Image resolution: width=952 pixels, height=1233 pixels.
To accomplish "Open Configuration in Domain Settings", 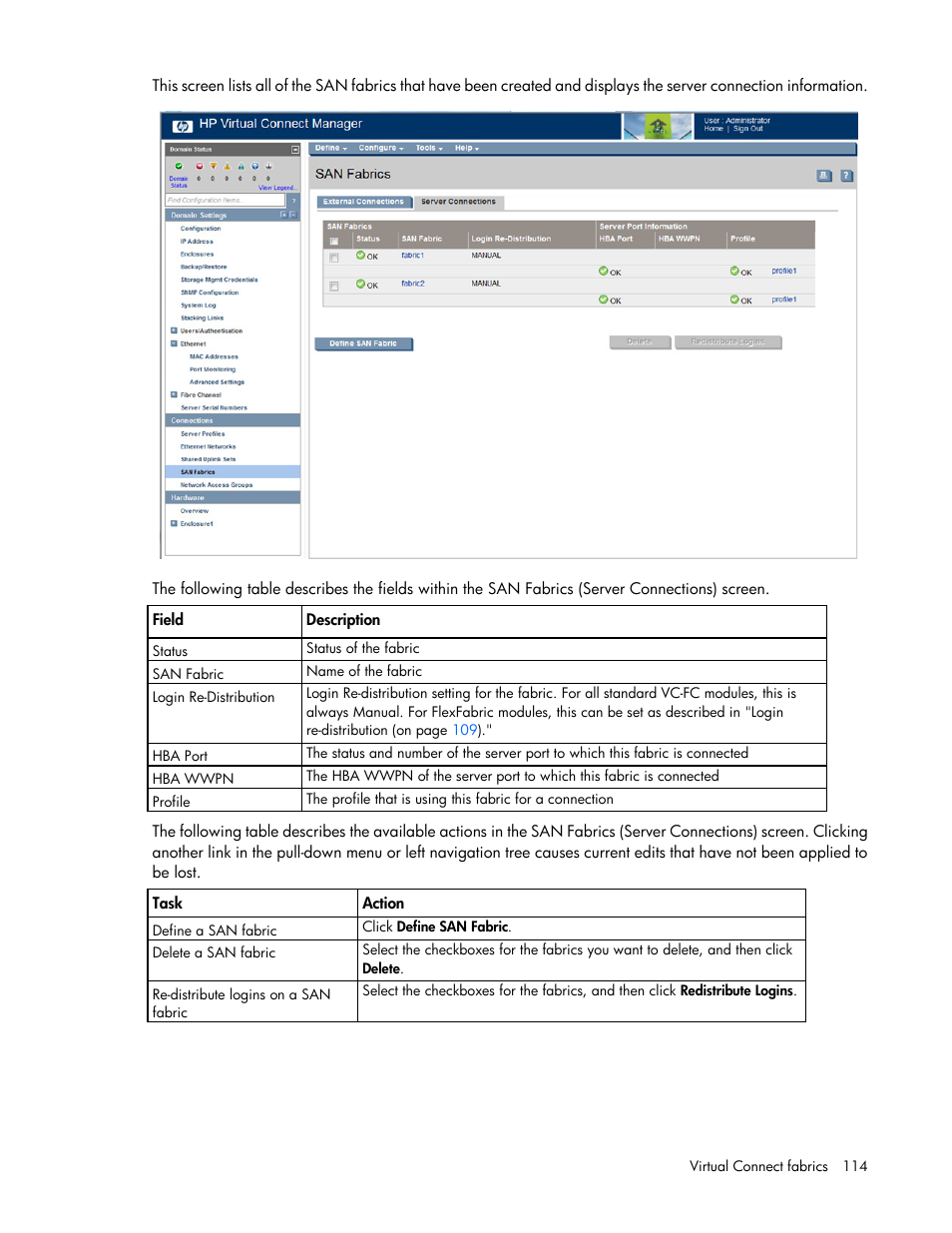I will tap(201, 229).
